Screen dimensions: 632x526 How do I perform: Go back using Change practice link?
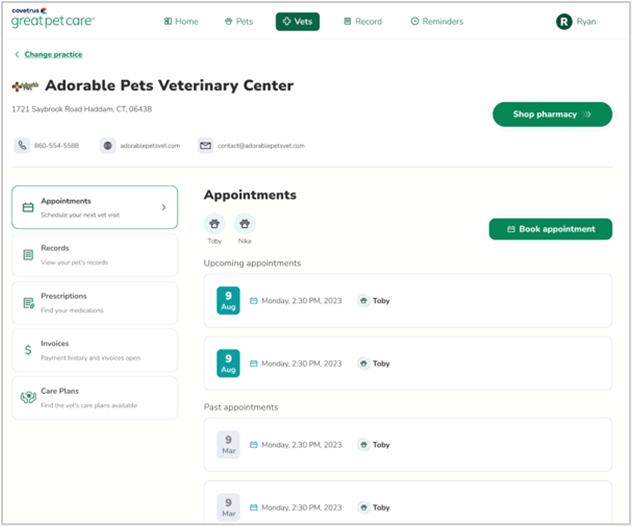[x=52, y=54]
